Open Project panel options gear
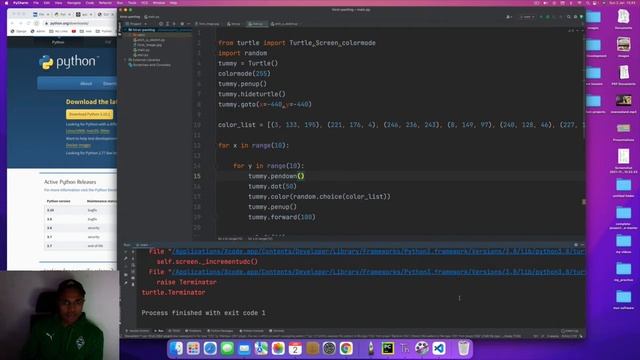Image resolution: width=640 pixels, height=360 pixels. pos(182,24)
